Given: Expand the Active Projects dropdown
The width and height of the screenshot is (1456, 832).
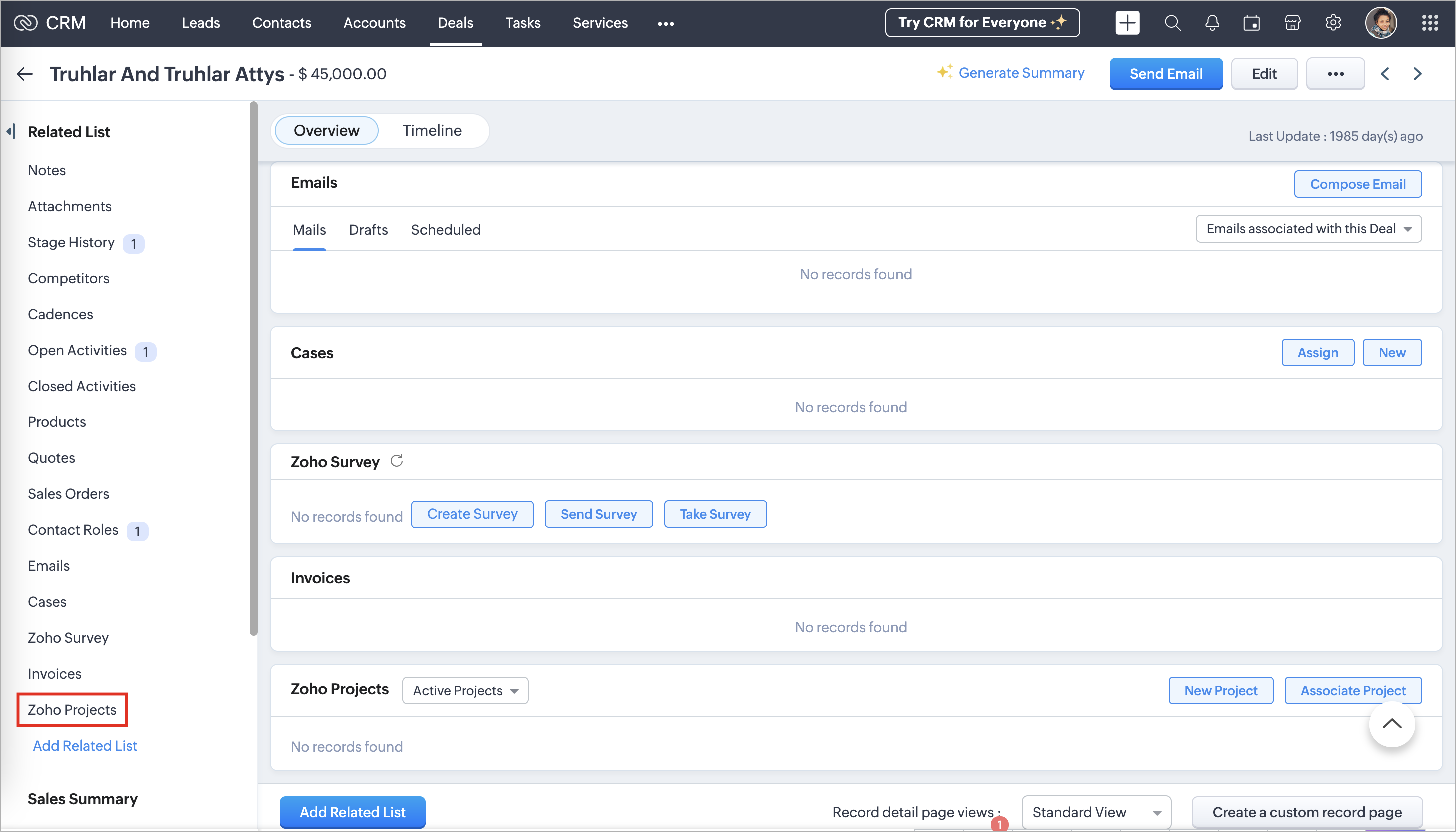Looking at the screenshot, I should pyautogui.click(x=465, y=690).
